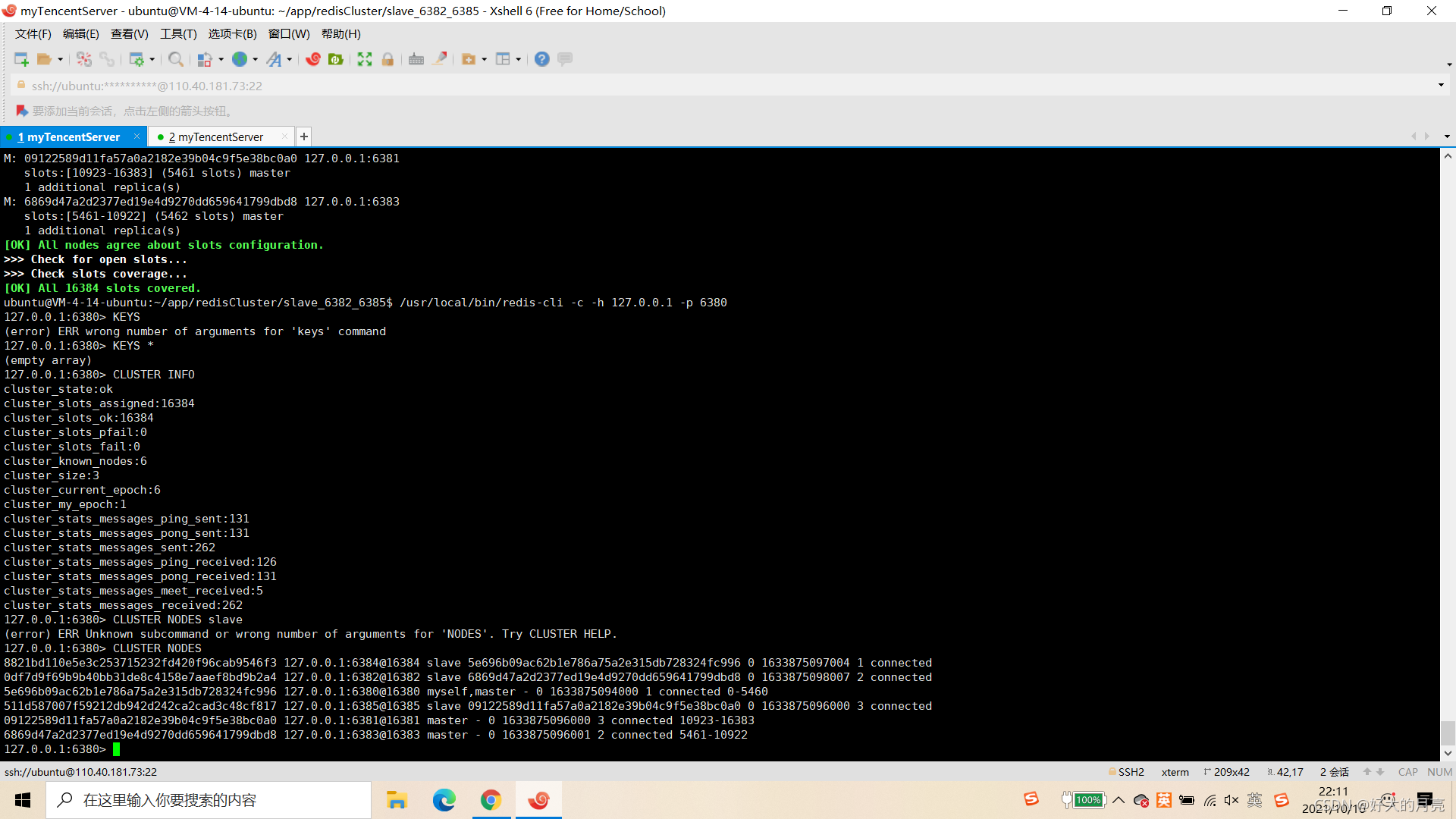Image resolution: width=1456 pixels, height=819 pixels.
Task: Click the globe encoding icon
Action: pos(240,59)
